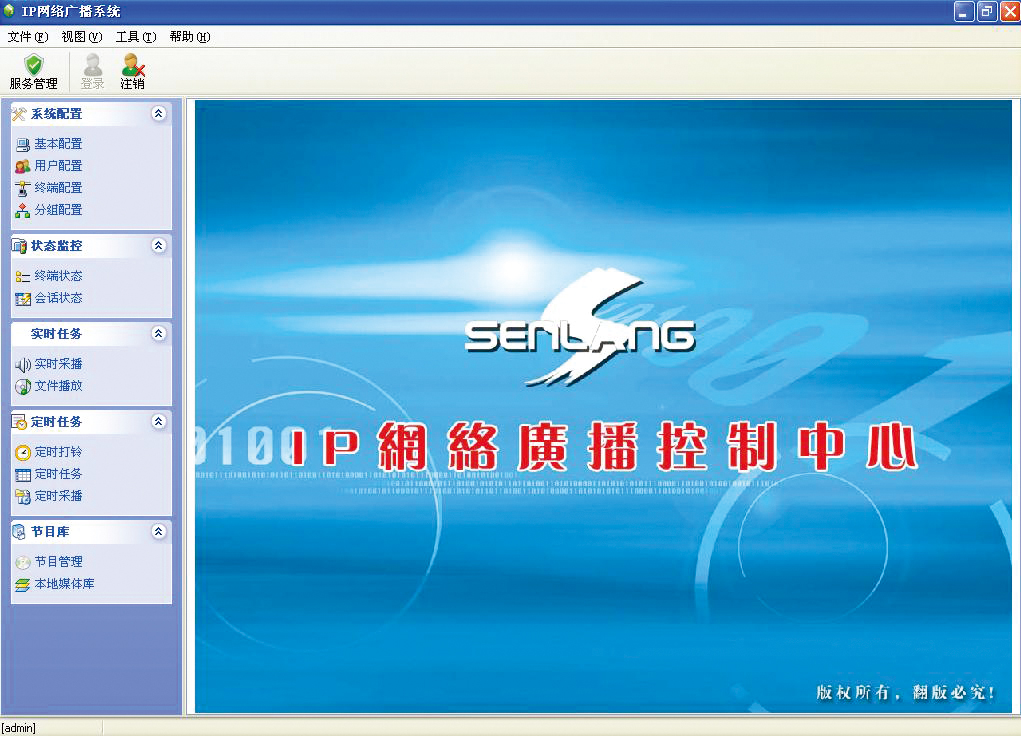Click the 分组配置 hierarchy icon
This screenshot has width=1021, height=736.
click(23, 210)
